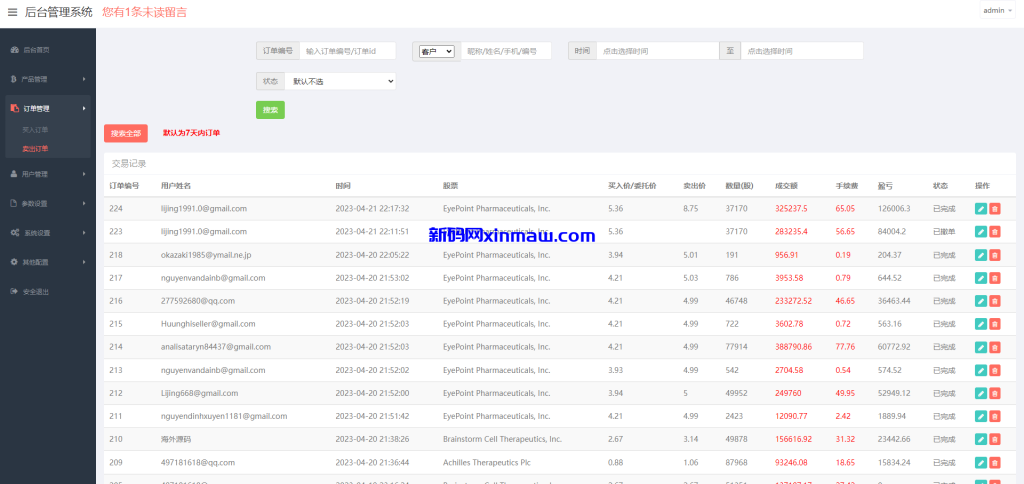Open the admin account dropdown
Viewport: 1024px width, 484px height.
tap(997, 10)
